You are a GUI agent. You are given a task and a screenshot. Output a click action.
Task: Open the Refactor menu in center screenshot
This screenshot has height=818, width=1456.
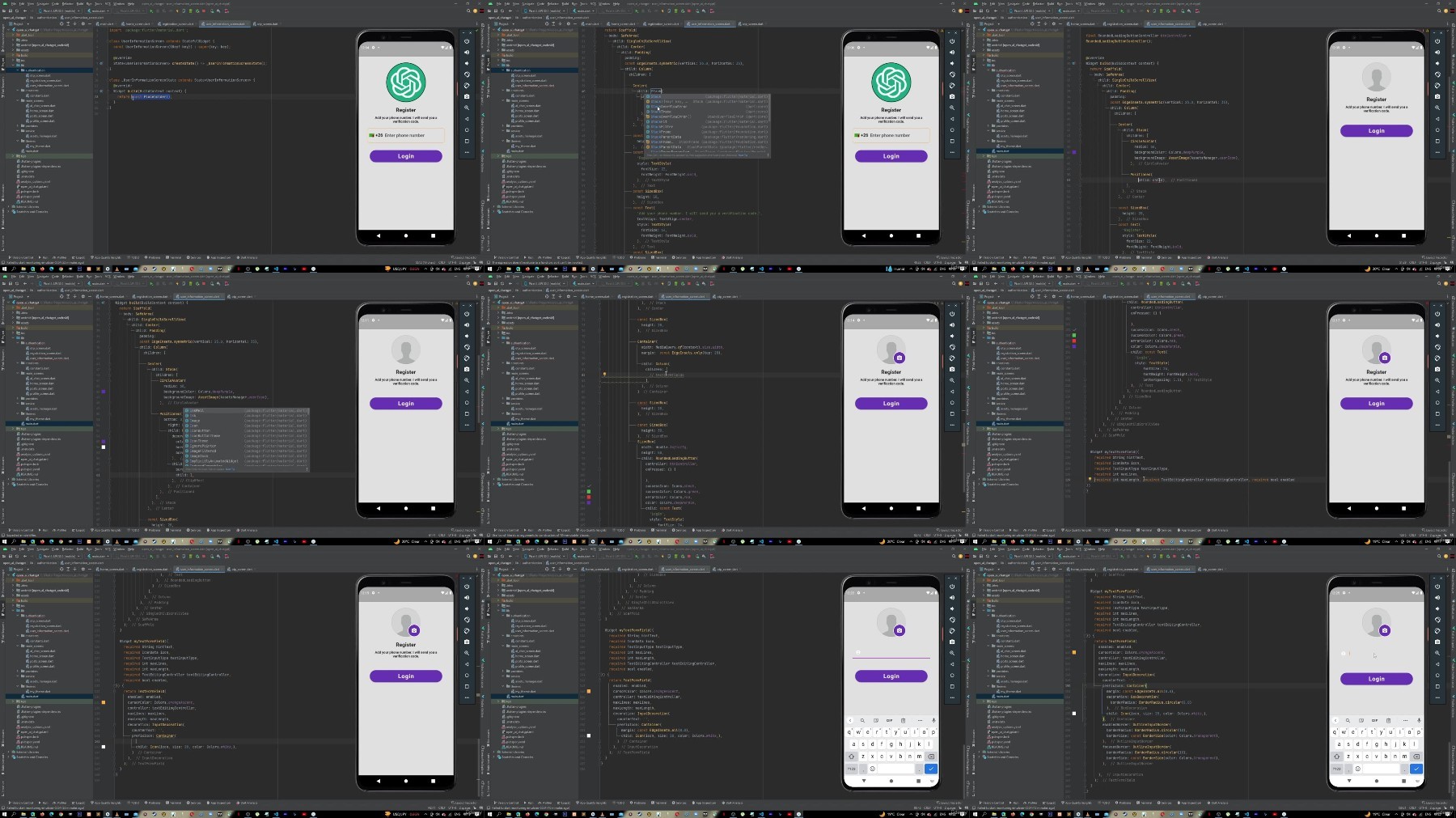click(553, 277)
